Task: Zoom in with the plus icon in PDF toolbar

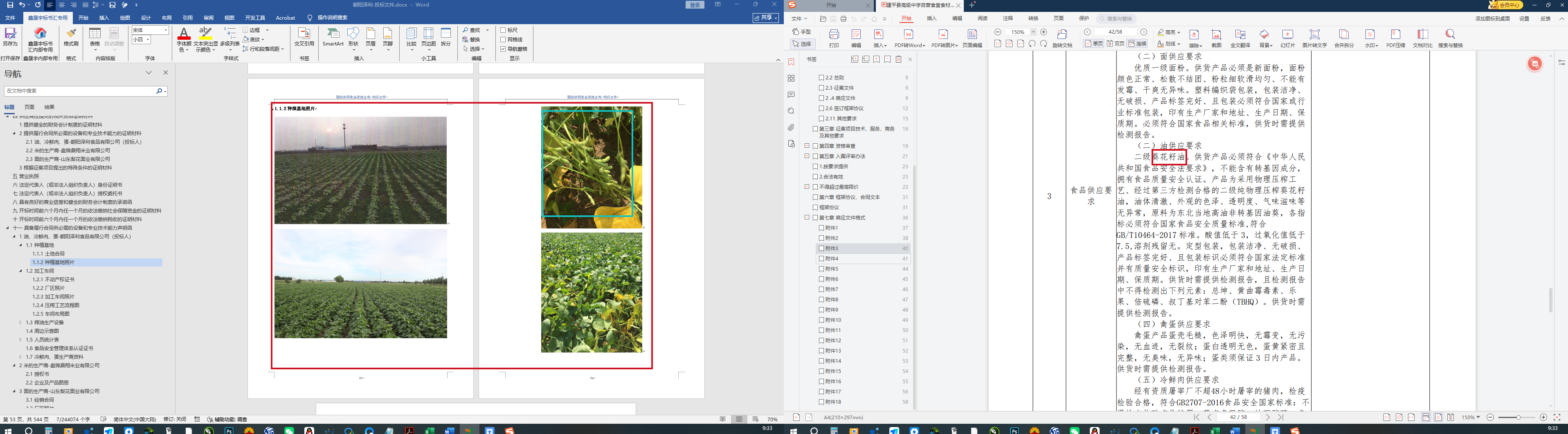Action: (1044, 32)
